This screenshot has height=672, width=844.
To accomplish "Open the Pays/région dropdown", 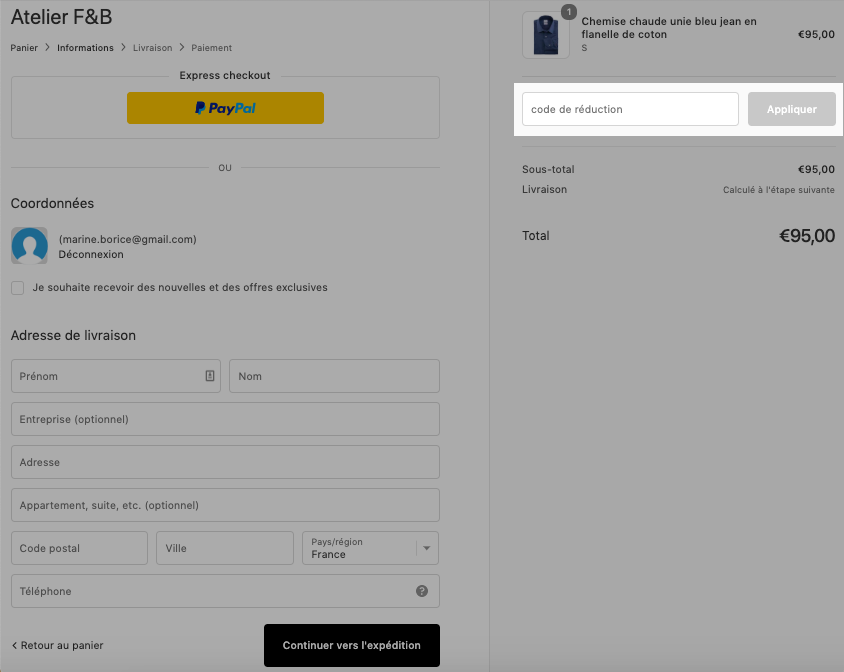I will (x=370, y=548).
